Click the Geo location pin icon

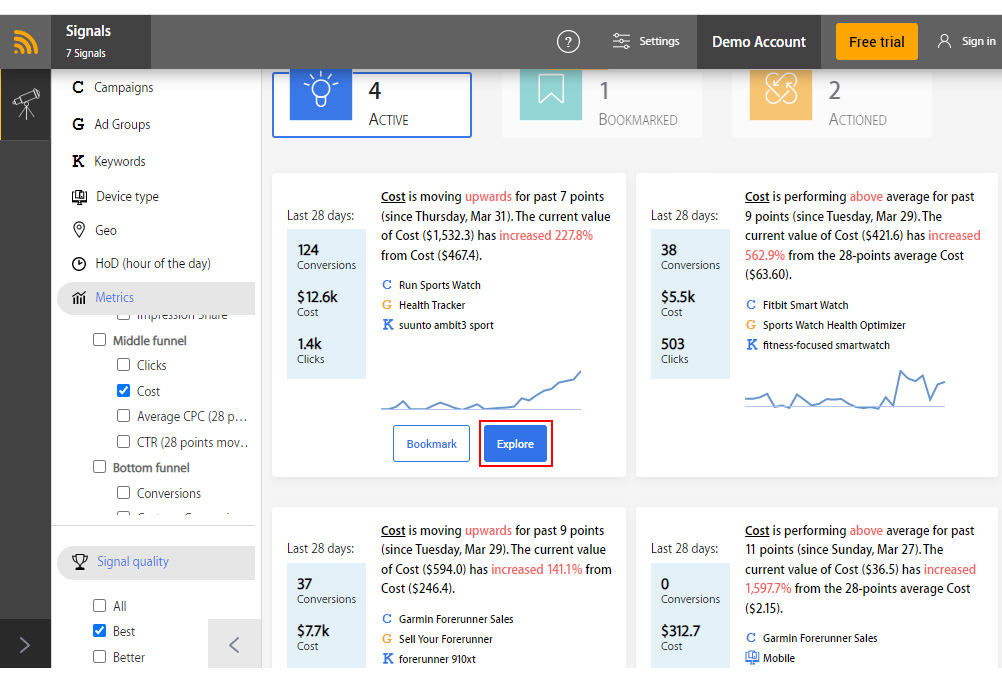coord(79,230)
